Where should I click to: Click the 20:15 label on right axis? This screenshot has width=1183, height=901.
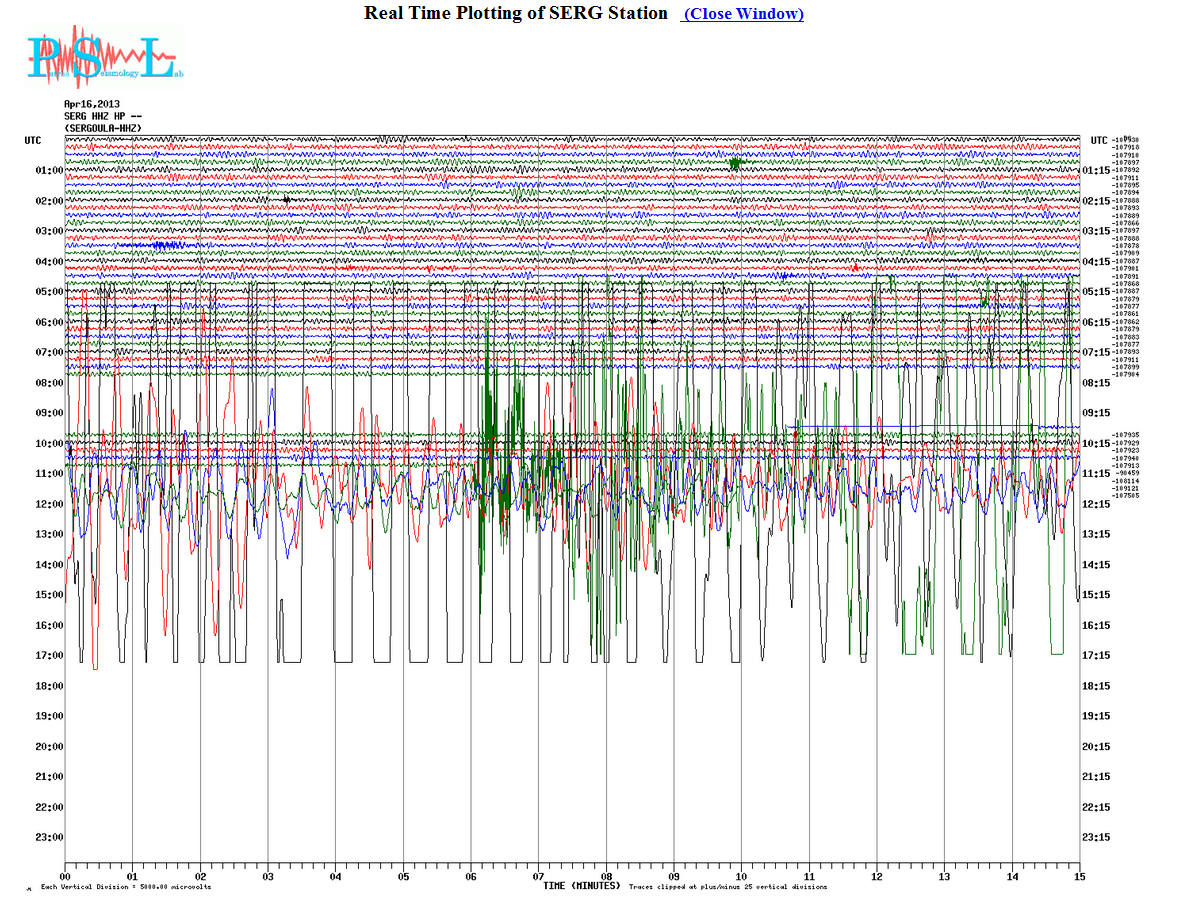point(1097,747)
